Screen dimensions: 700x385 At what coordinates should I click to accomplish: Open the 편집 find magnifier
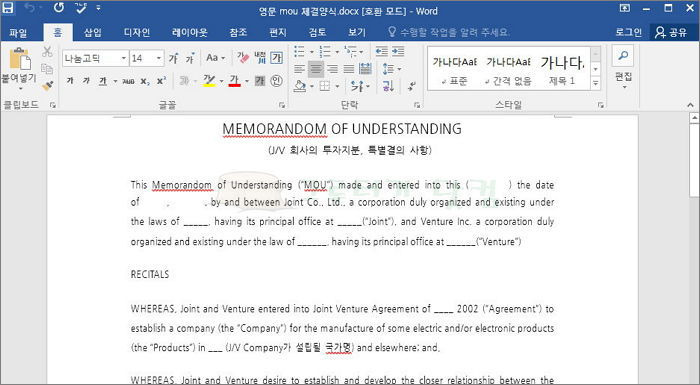623,55
